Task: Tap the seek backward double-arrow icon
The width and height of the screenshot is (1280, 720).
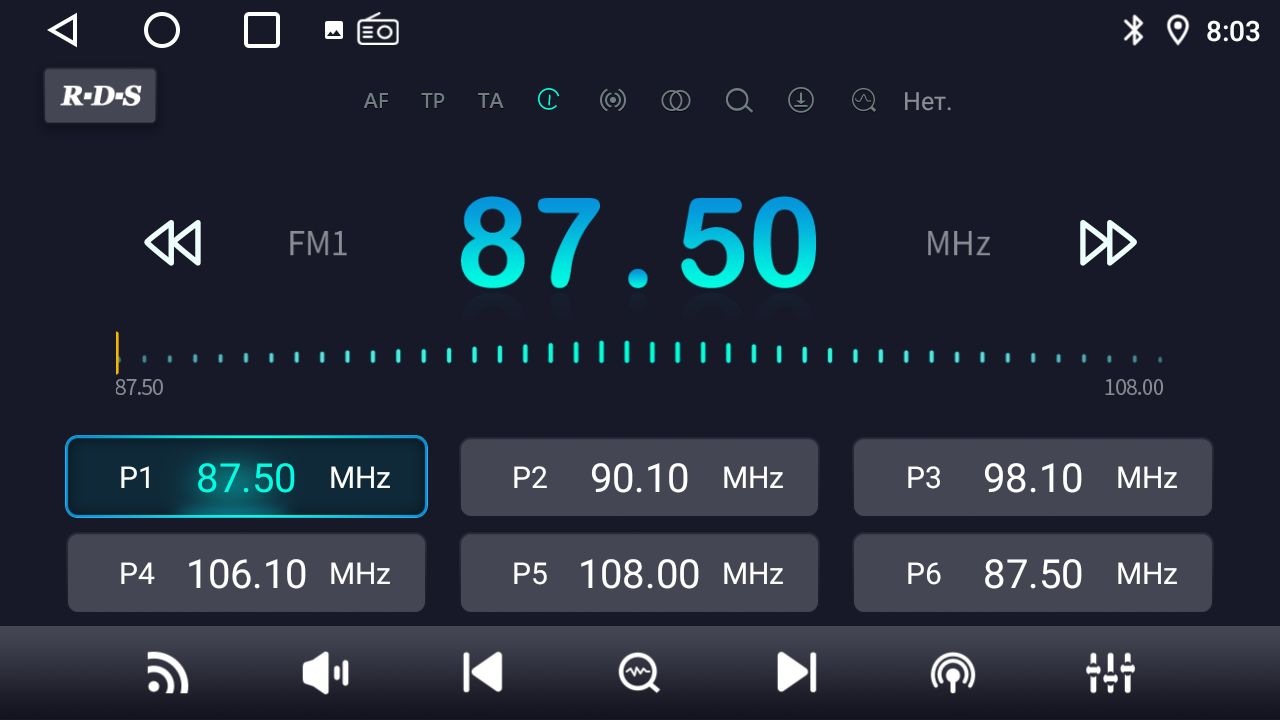Action: [173, 243]
